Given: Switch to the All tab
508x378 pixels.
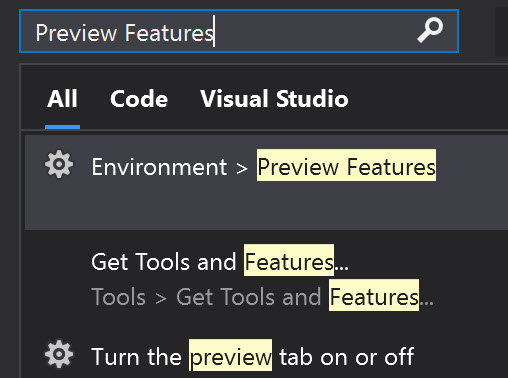Looking at the screenshot, I should click(62, 99).
